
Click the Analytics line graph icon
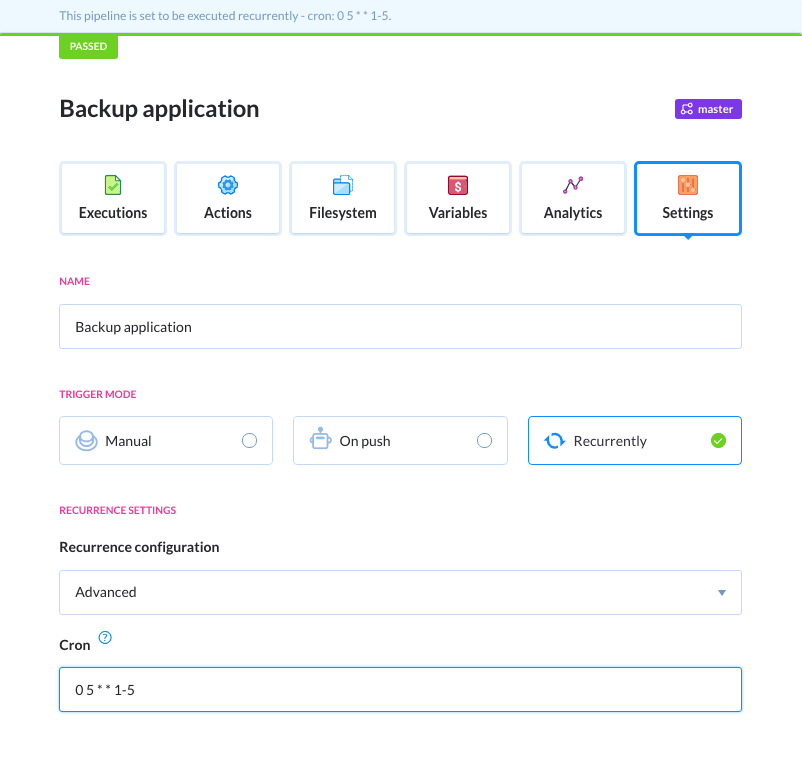(x=573, y=185)
